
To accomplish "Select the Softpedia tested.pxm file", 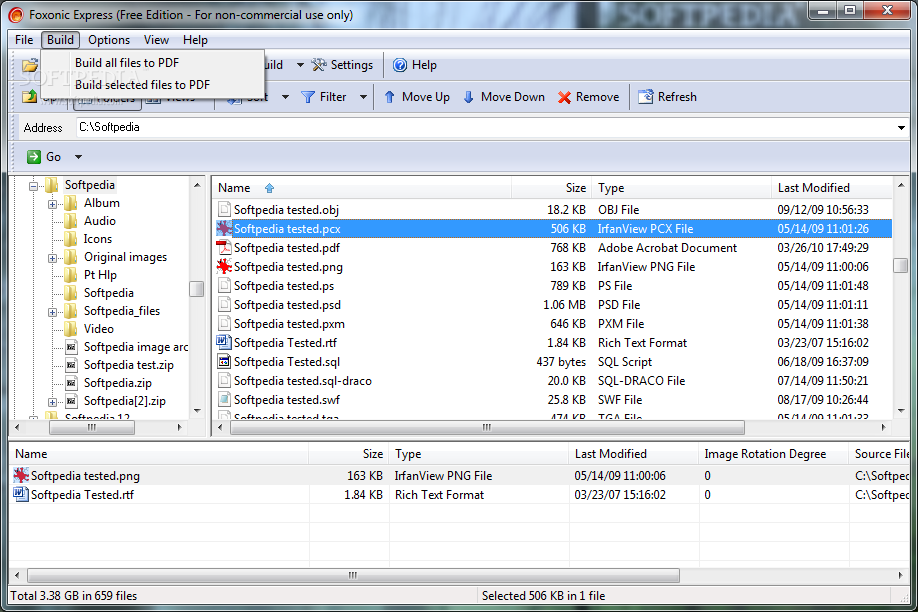I will tap(553, 324).
